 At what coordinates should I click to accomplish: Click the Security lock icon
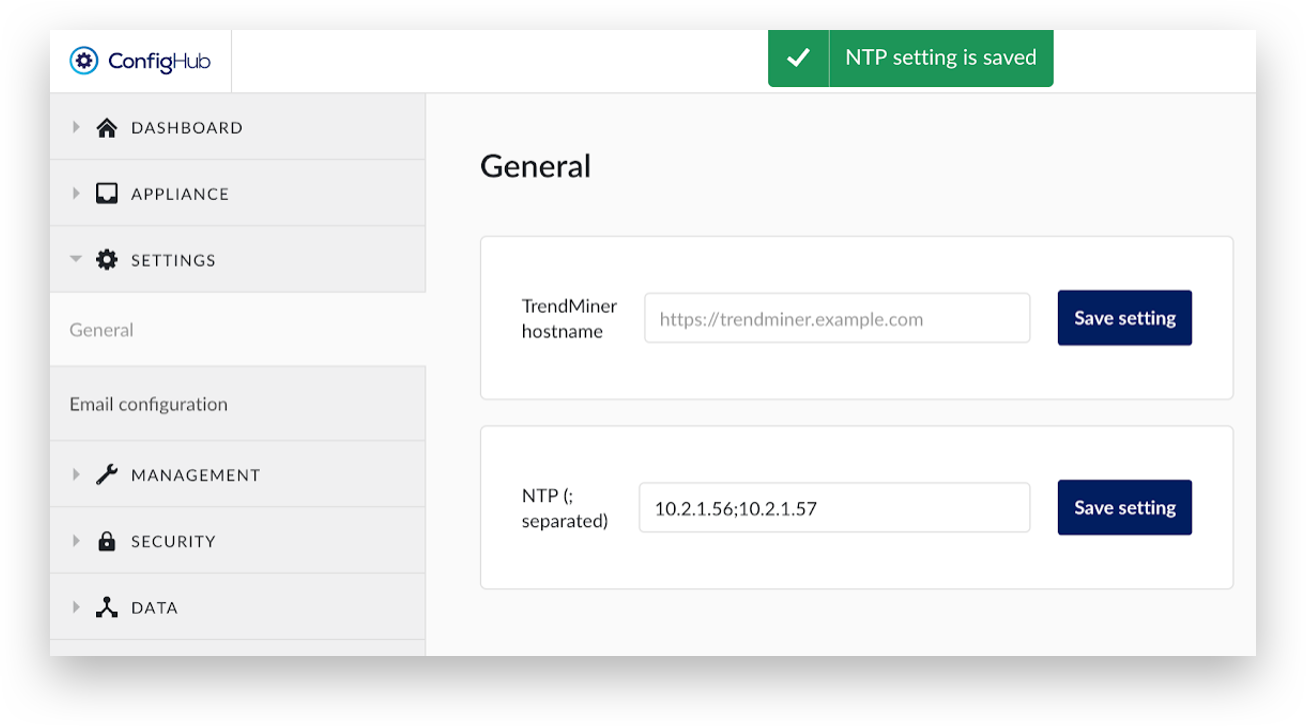[107, 541]
